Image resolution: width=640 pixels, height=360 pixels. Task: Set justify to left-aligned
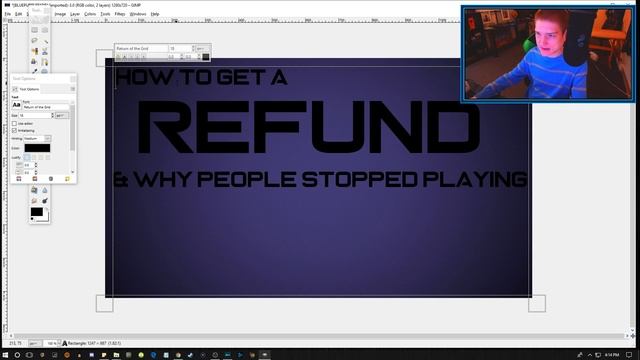click(27, 157)
